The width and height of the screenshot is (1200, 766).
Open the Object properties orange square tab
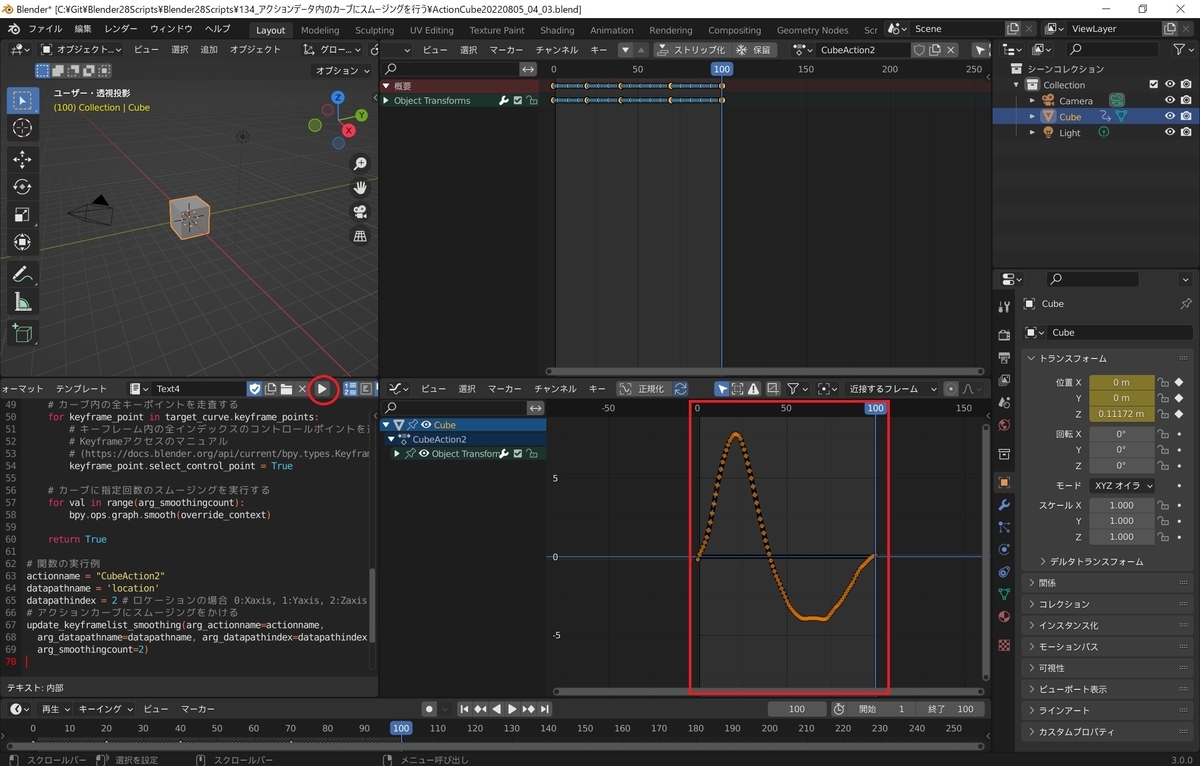pyautogui.click(x=1004, y=482)
